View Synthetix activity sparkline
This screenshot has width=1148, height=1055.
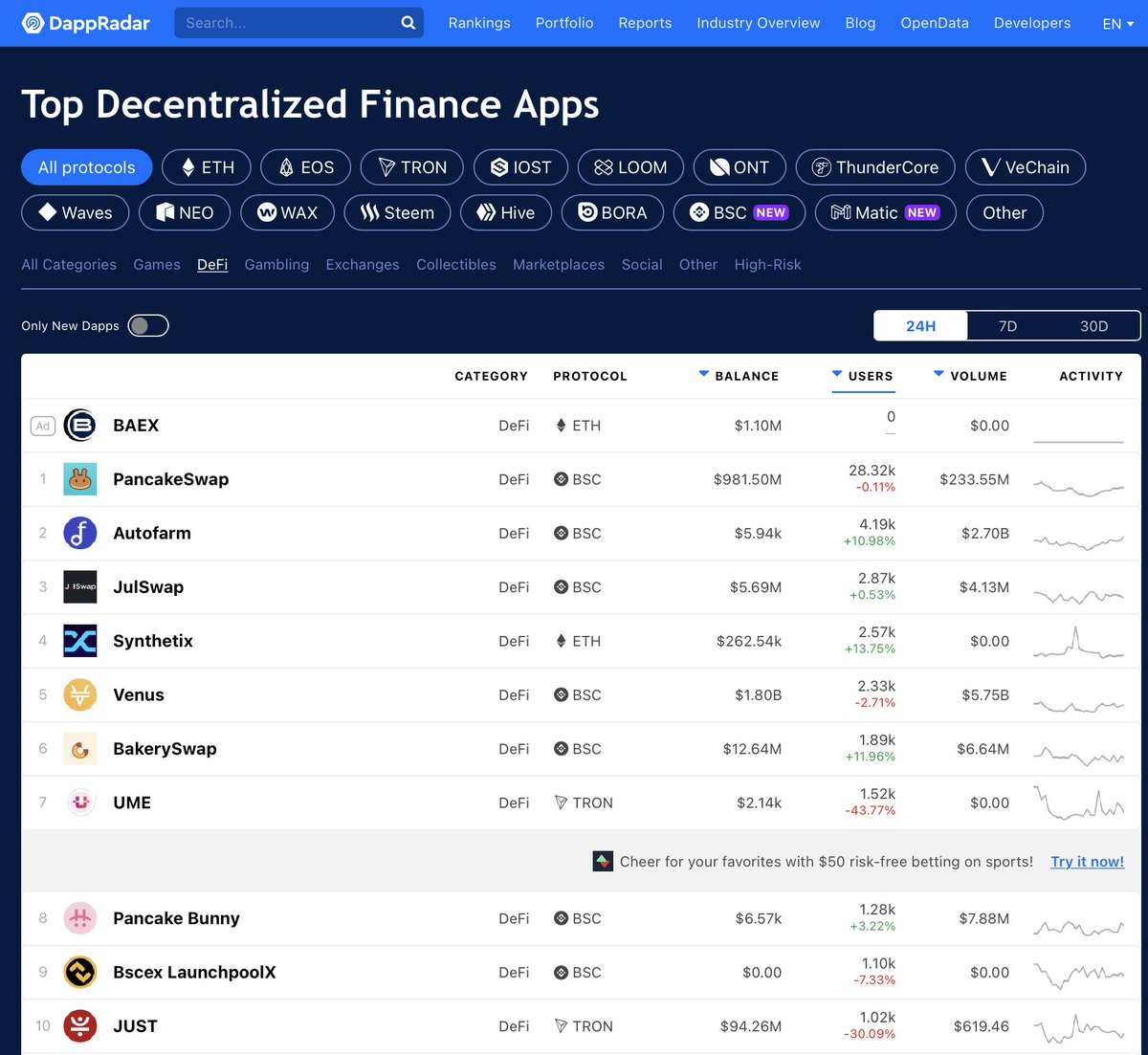coord(1078,643)
